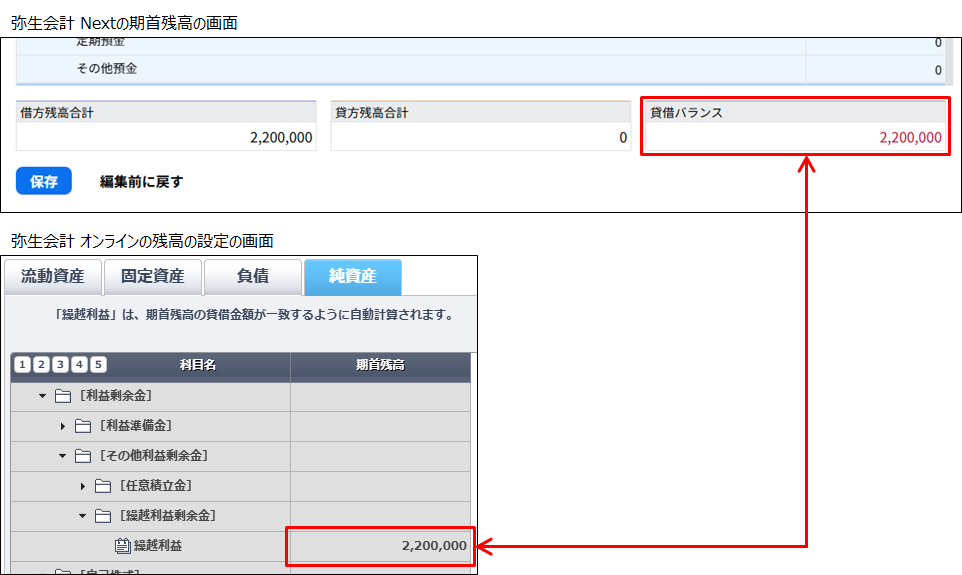962x575 pixels.
Task: Click the [任意積立金] folder icon
Action: [x=103, y=486]
